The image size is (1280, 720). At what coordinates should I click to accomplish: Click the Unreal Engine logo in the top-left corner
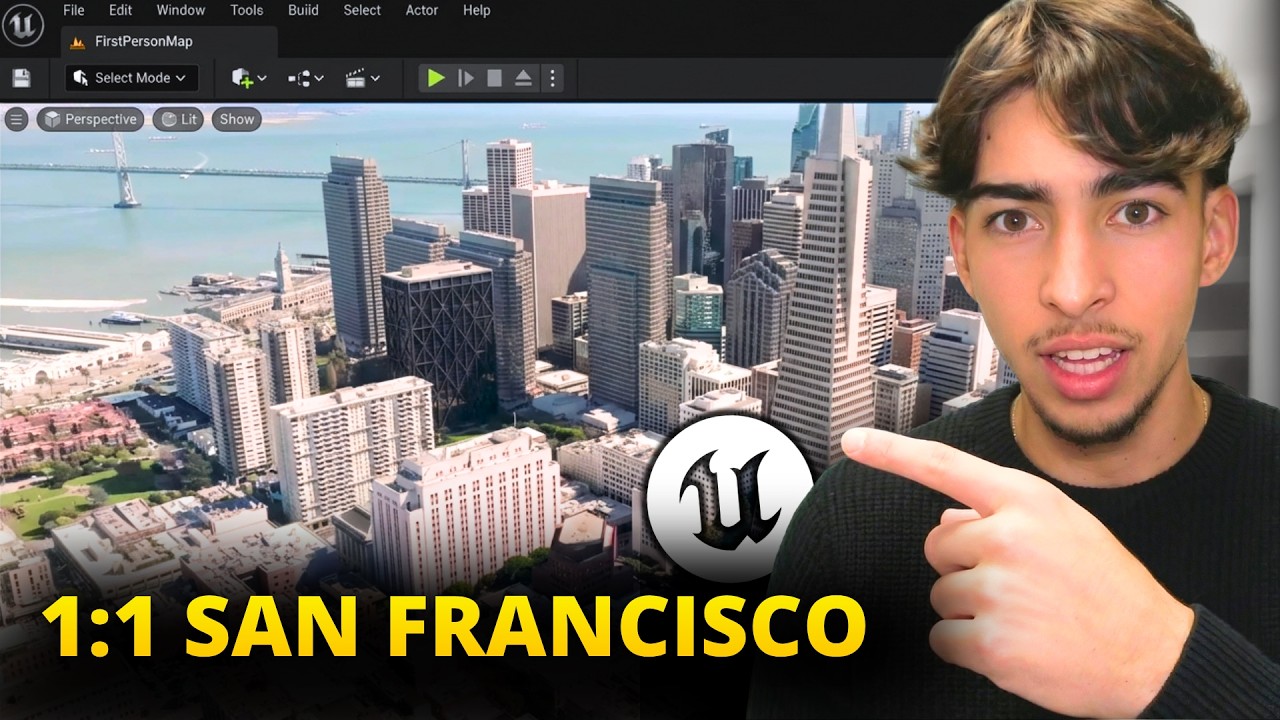click(x=23, y=23)
